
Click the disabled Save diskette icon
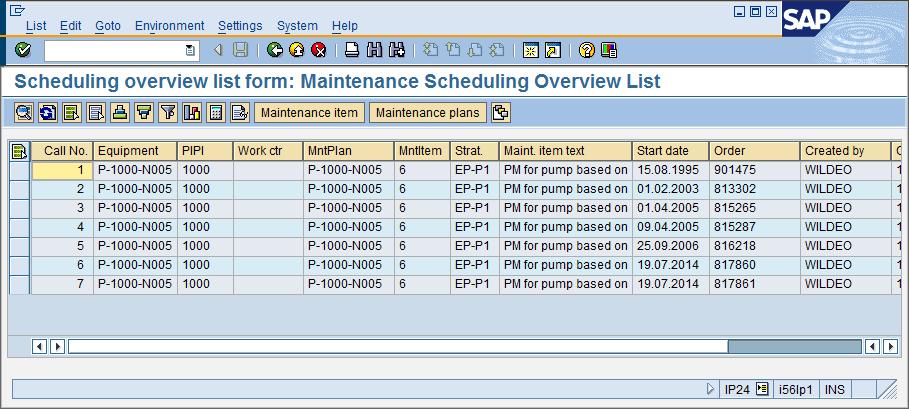(x=240, y=50)
